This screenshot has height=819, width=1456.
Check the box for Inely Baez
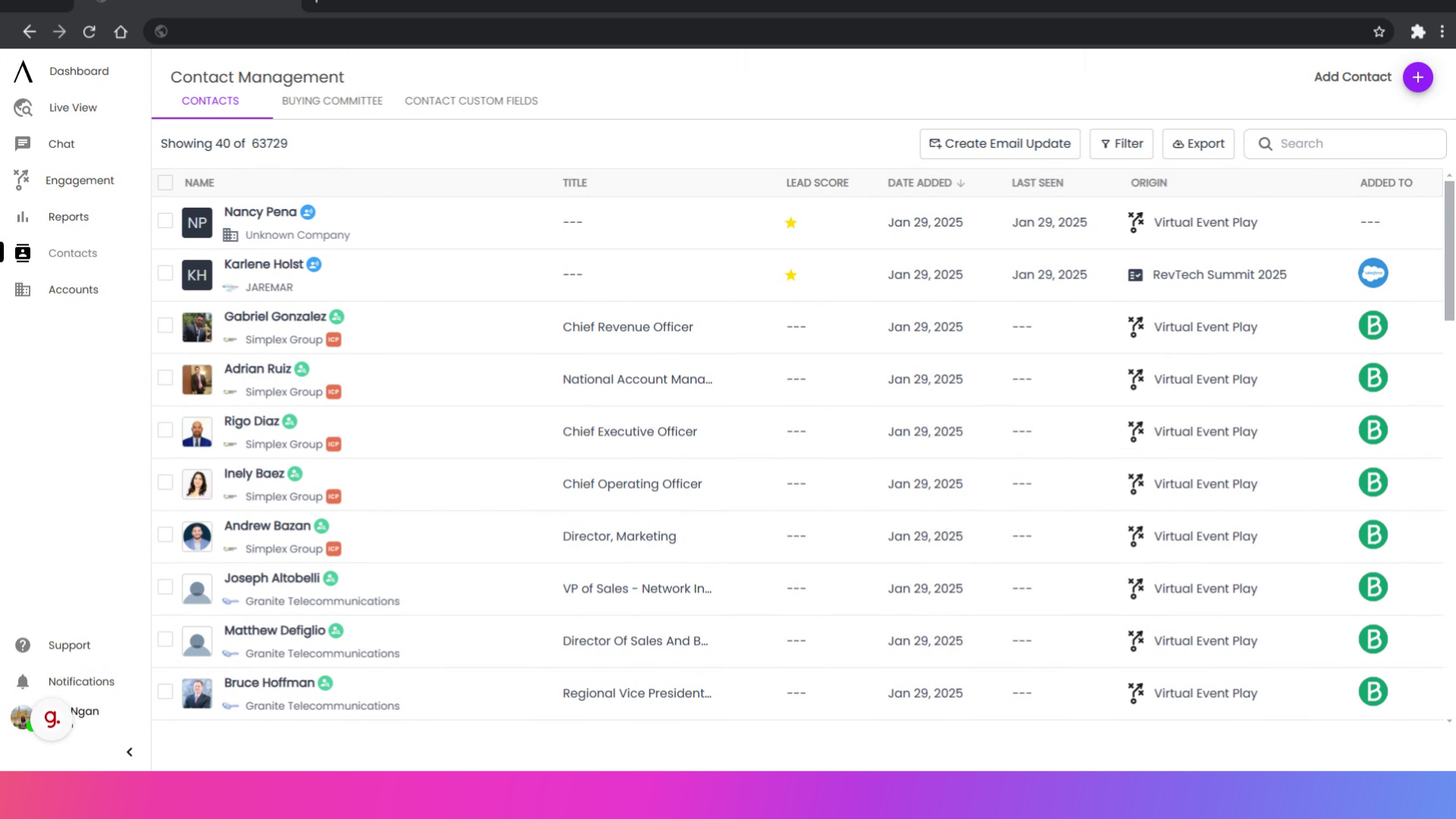coord(165,482)
